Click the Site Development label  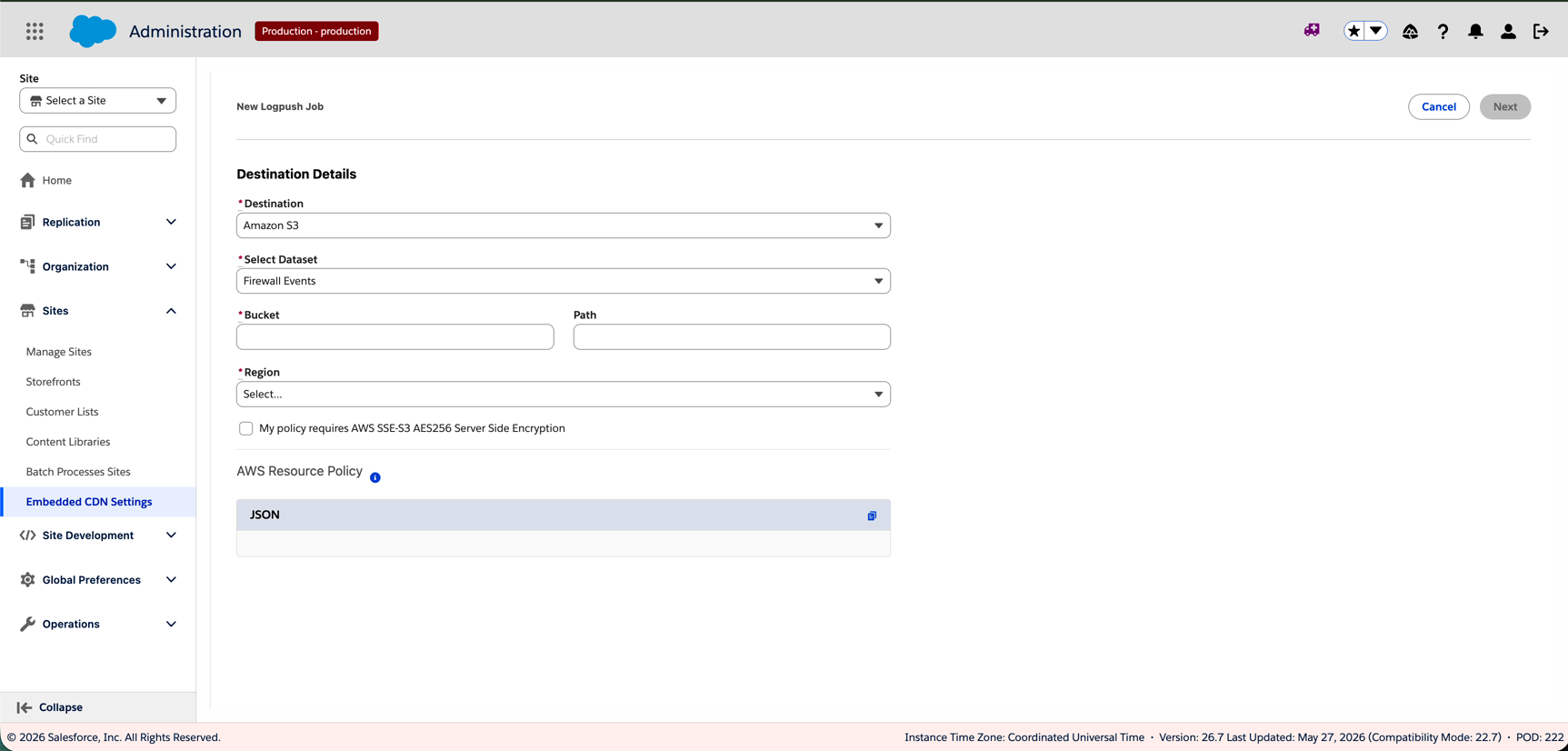coord(88,536)
